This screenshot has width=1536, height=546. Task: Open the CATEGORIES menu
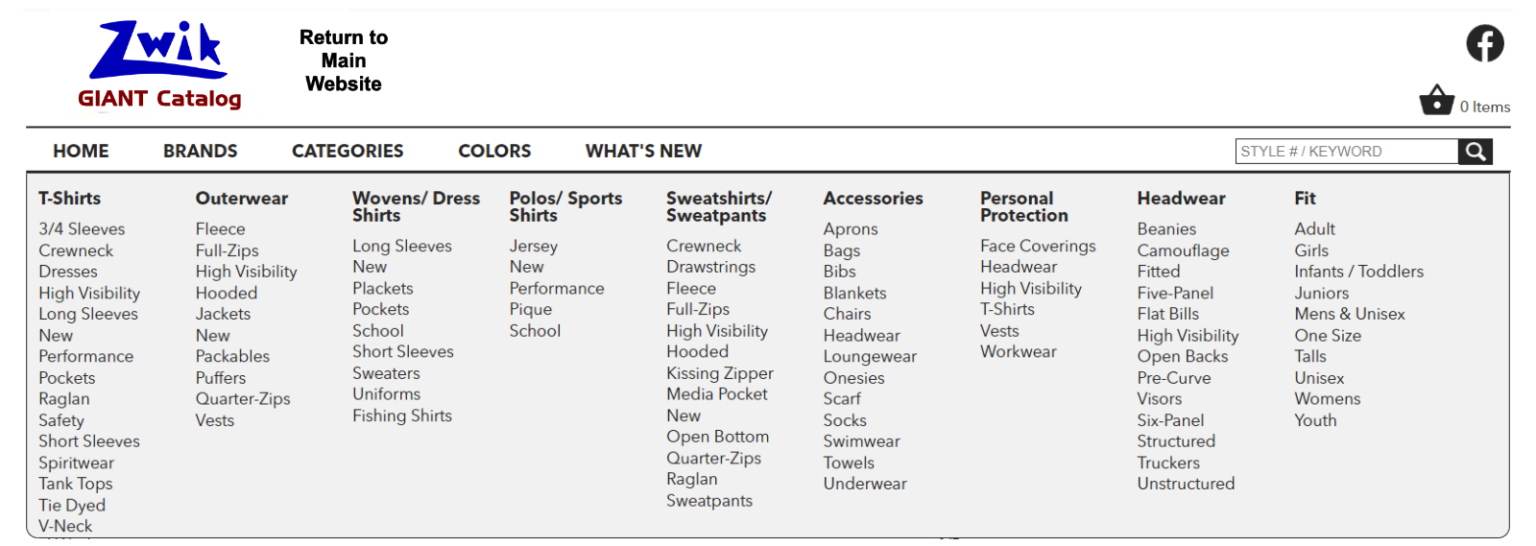pos(348,151)
